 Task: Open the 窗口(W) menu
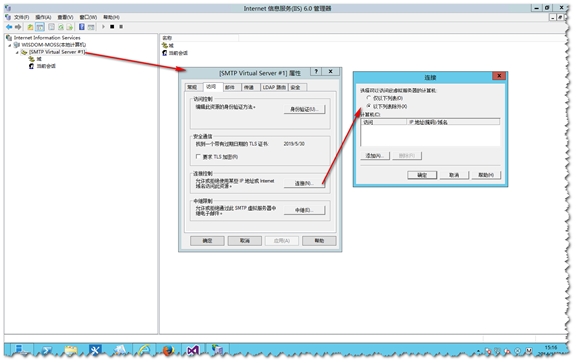[x=88, y=17]
